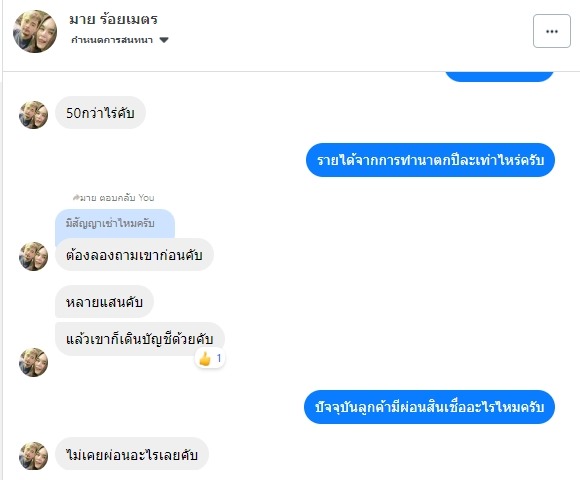Select the blue message about yearly farming income
Screen dimensions: 580x480
(x=430, y=160)
